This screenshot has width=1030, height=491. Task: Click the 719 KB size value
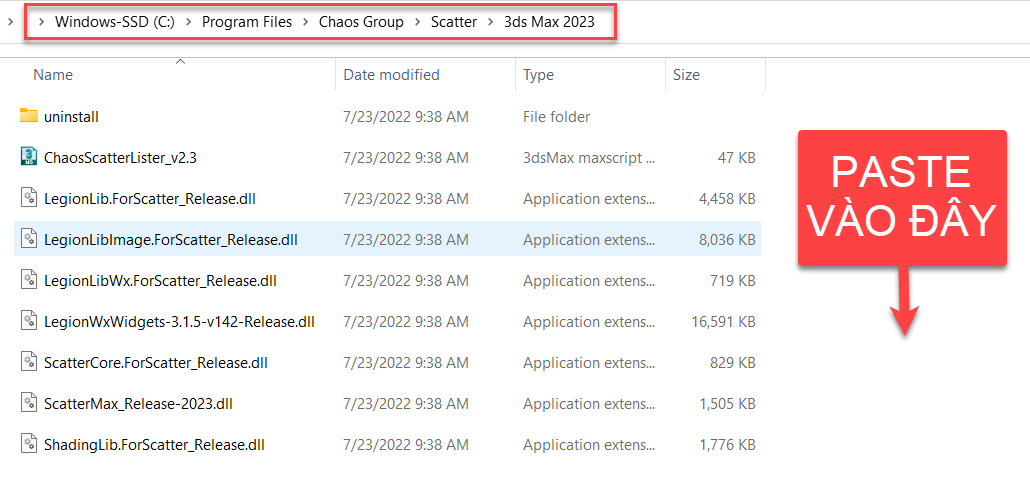[x=731, y=281]
